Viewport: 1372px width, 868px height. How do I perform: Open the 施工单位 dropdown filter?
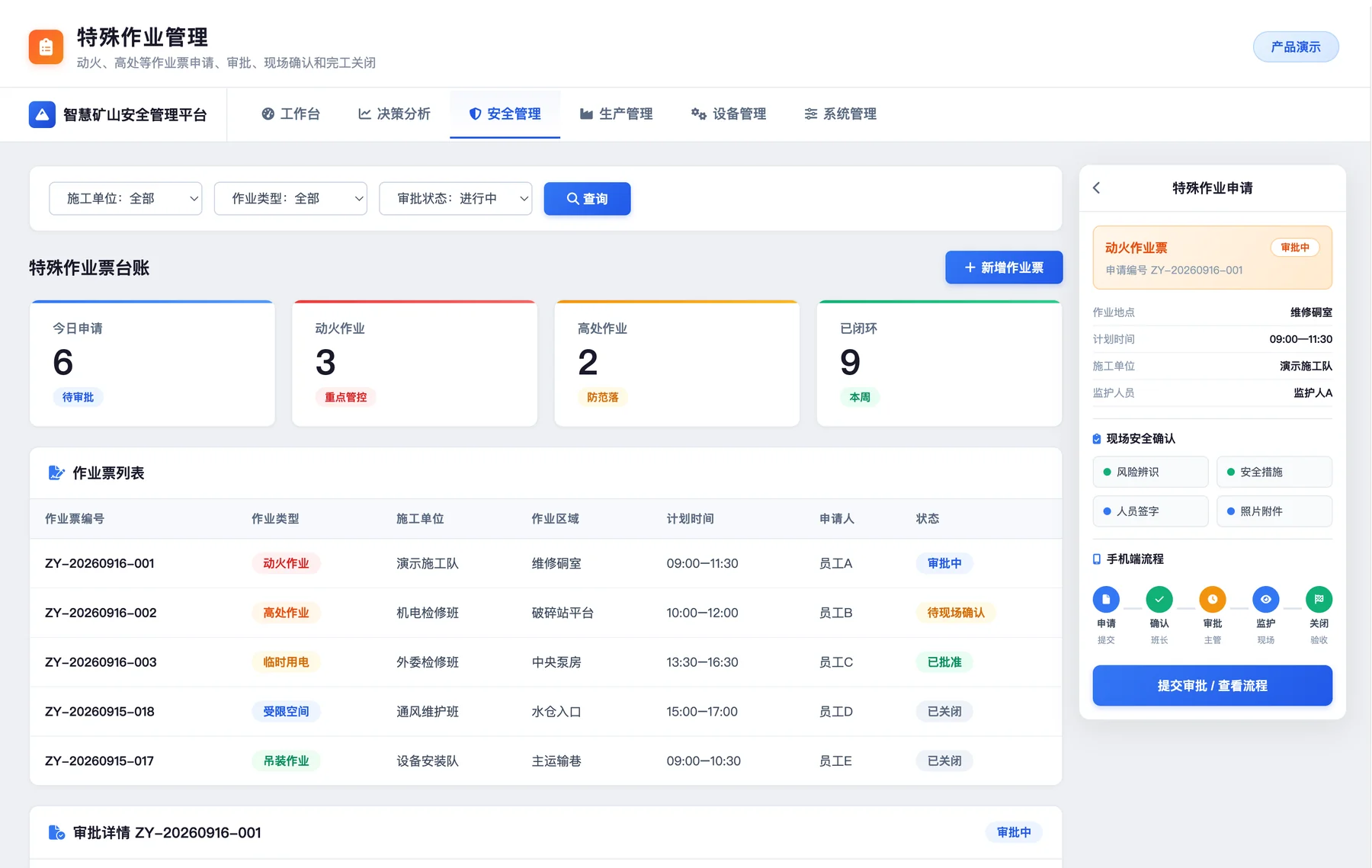[126, 199]
